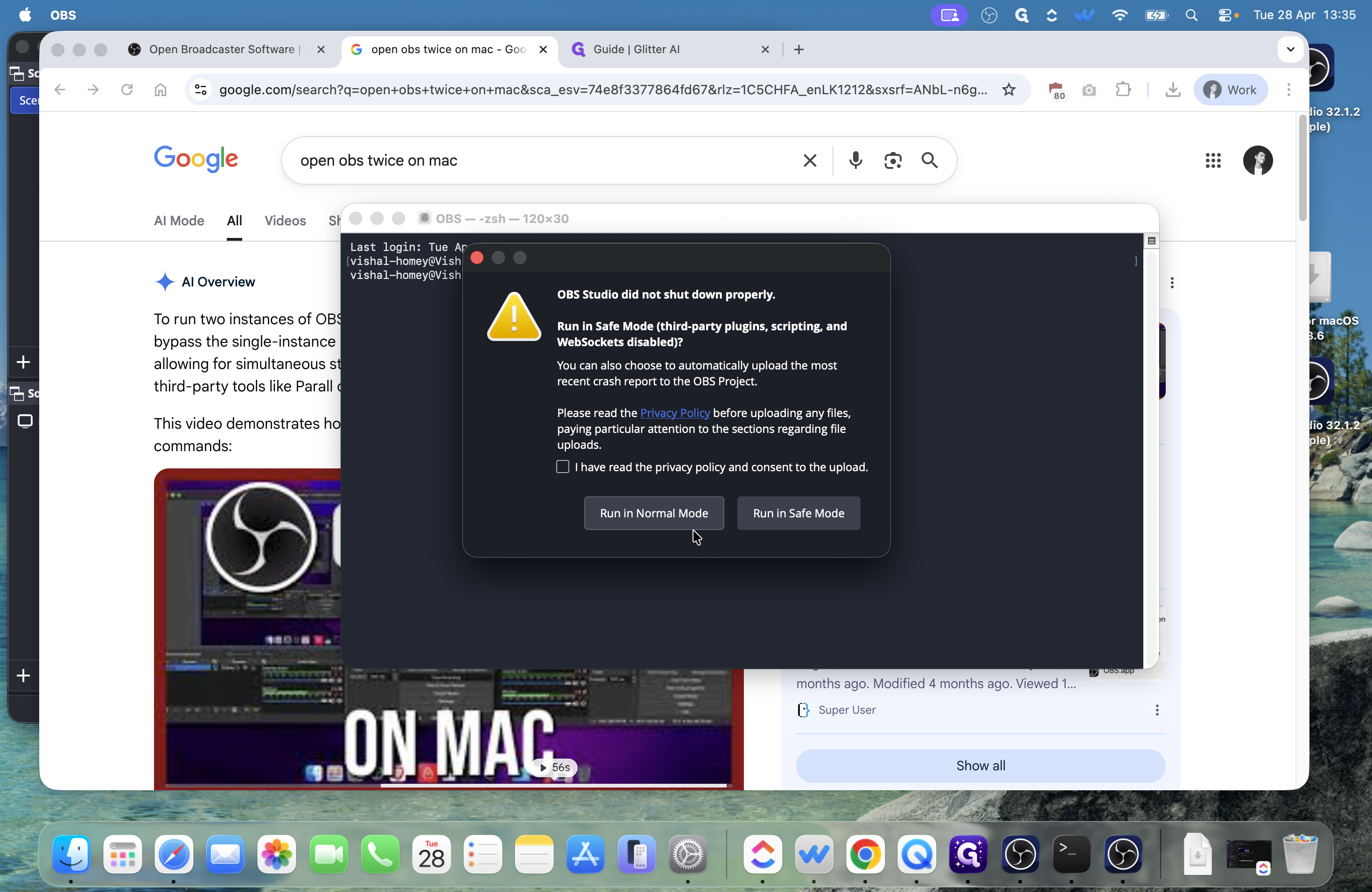Reload the current page

point(127,90)
